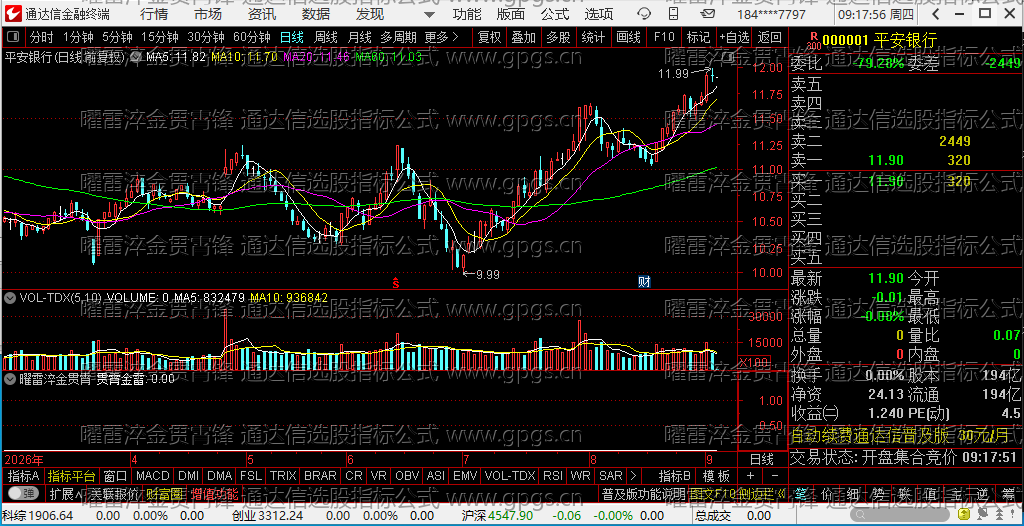Collapse the VOL-TDX indicator panel chevron
This screenshot has width=1024, height=526.
10,298
